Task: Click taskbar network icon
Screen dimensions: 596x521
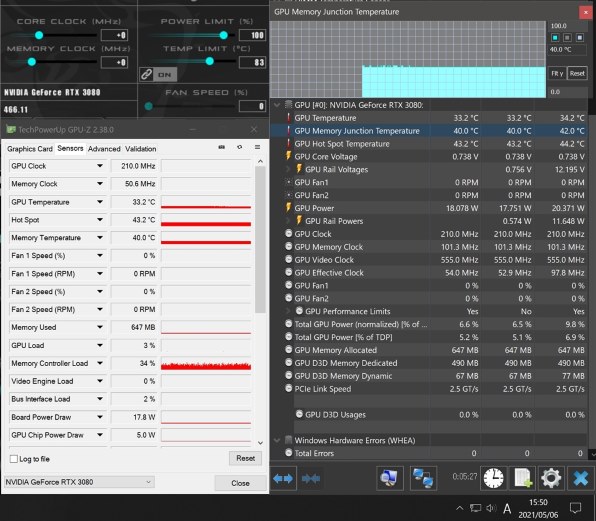Action: tap(476, 508)
